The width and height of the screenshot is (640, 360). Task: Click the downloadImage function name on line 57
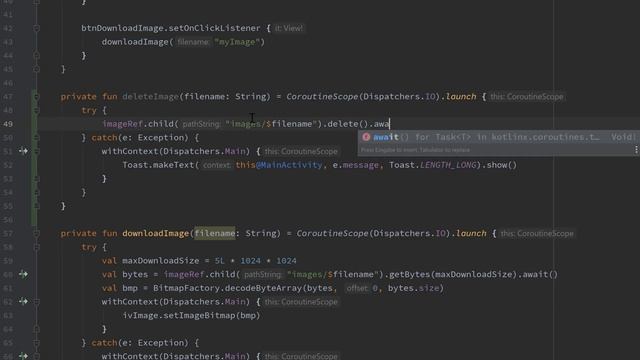(156, 233)
